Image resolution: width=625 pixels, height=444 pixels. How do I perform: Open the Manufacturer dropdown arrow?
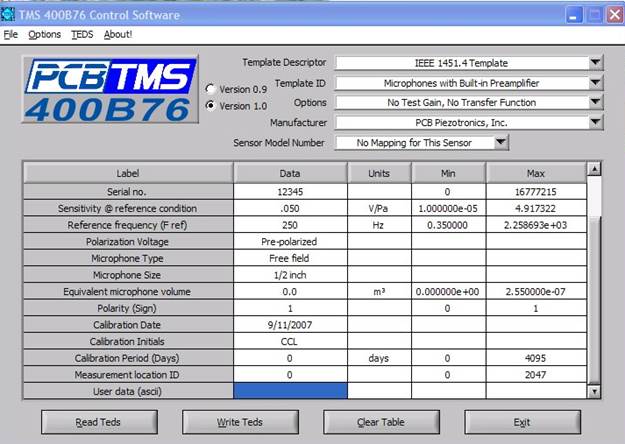coord(595,122)
